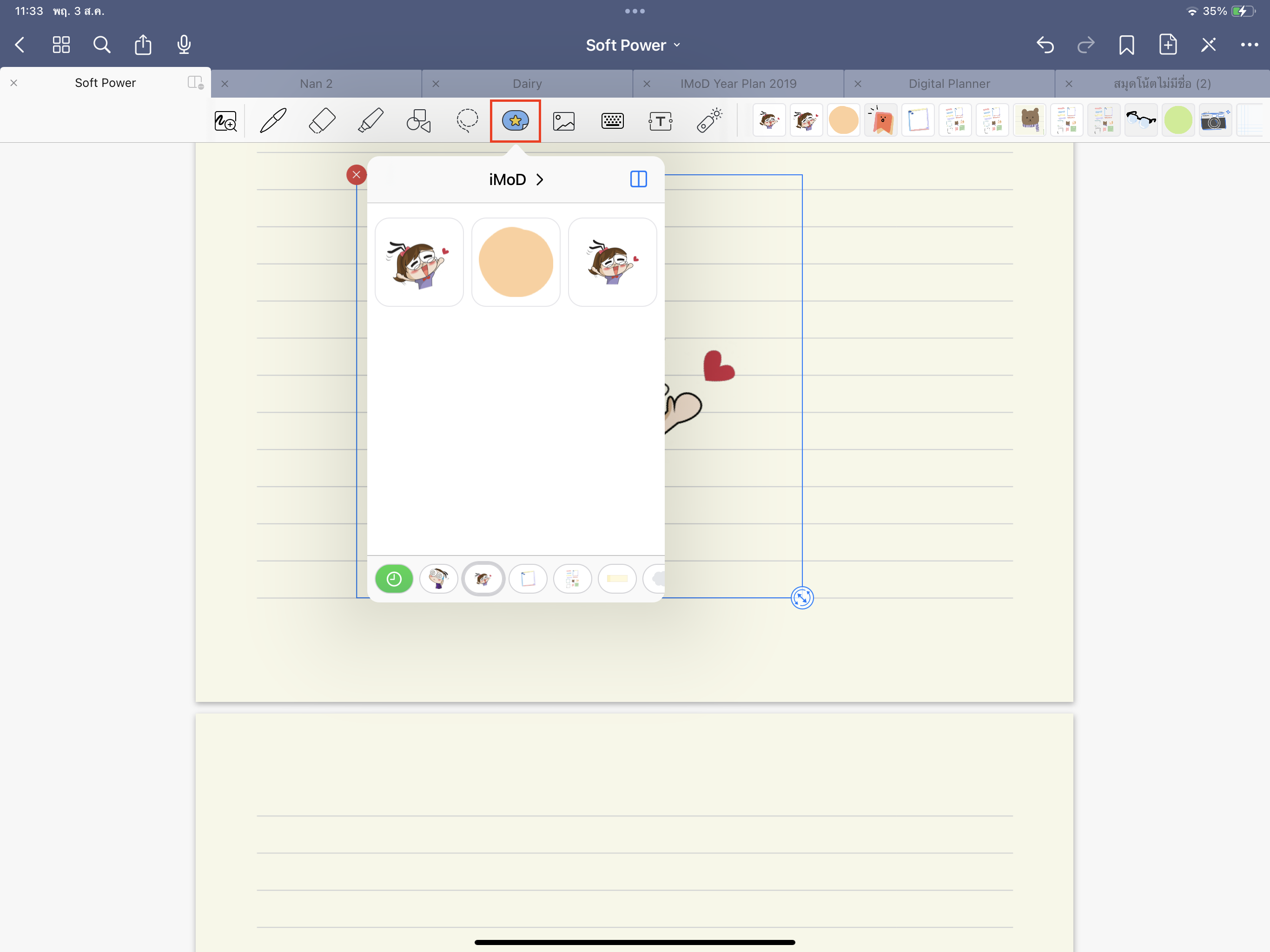Toggle split view in sticker panel
The height and width of the screenshot is (952, 1270).
coord(638,179)
